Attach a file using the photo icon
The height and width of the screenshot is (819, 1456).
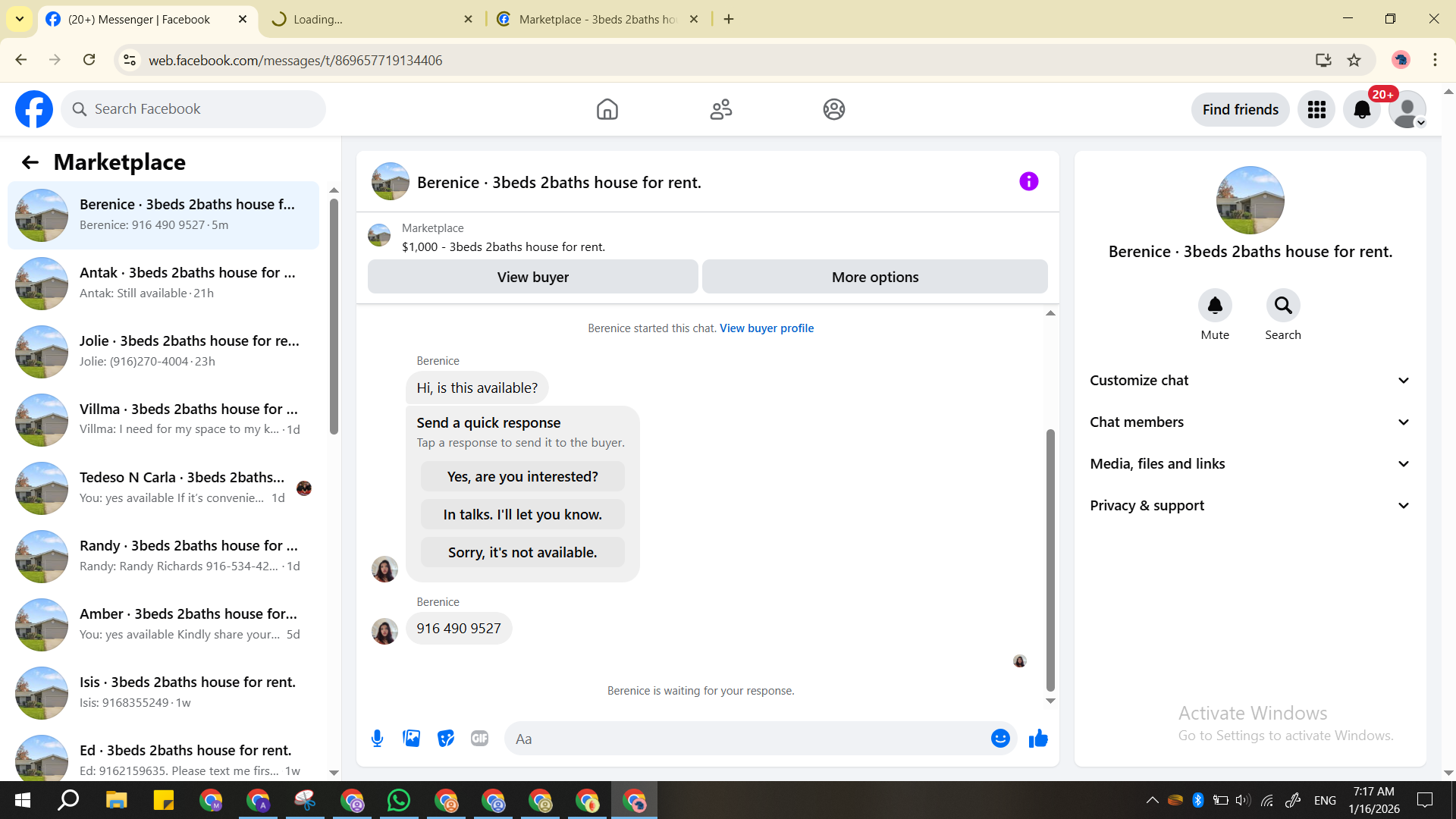(x=411, y=739)
